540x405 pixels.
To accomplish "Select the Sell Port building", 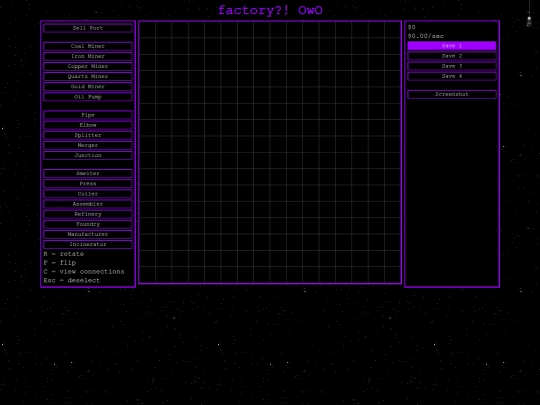I will click(x=88, y=28).
